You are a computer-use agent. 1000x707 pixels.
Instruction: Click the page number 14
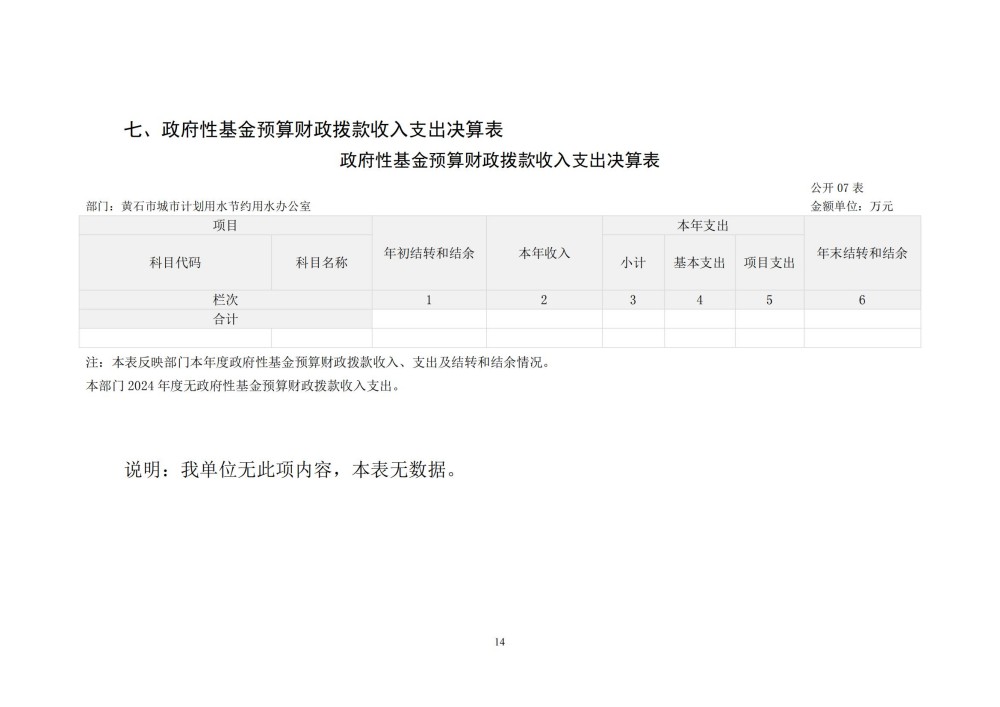[499, 641]
